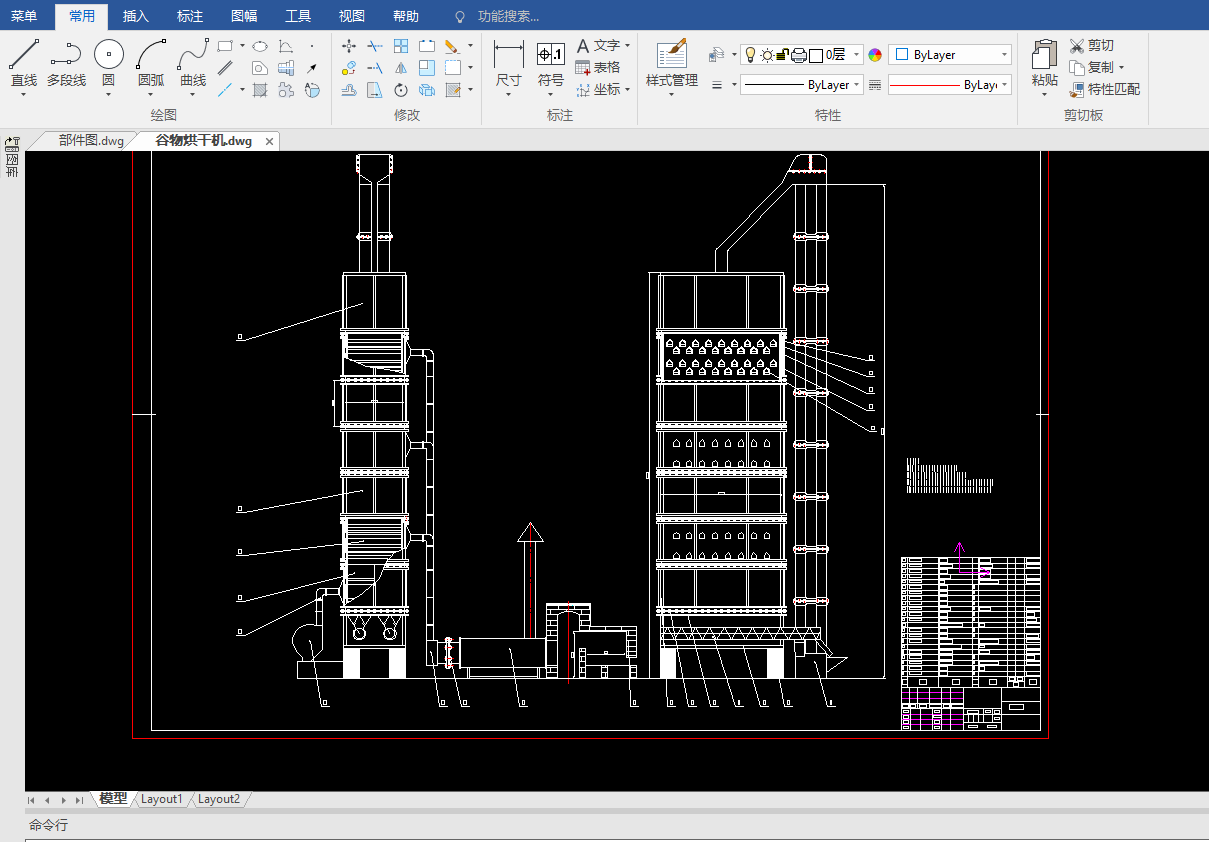Open the color wheel picker icon
This screenshot has height=842, width=1209.
[875, 55]
